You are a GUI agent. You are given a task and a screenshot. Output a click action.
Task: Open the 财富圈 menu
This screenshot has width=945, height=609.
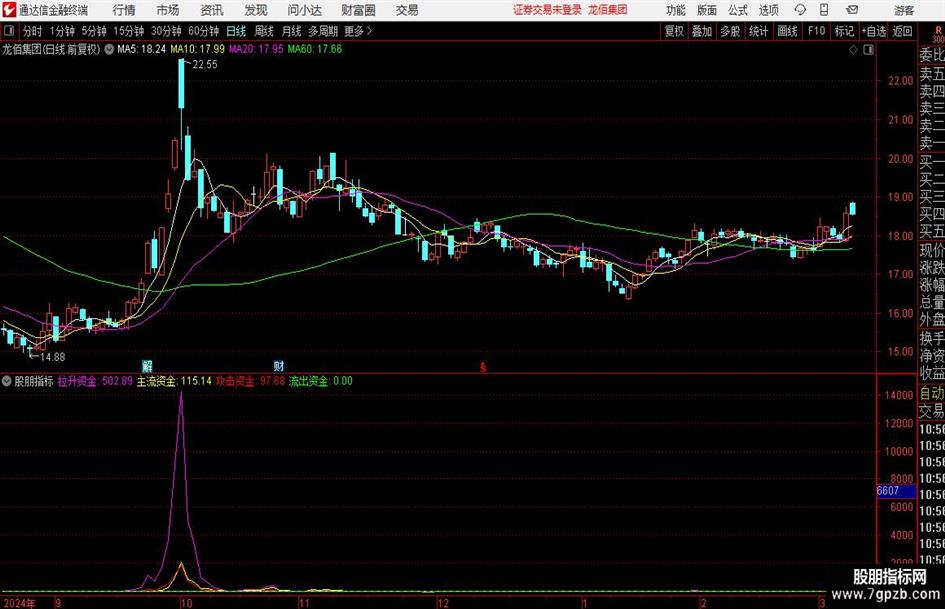pyautogui.click(x=358, y=10)
